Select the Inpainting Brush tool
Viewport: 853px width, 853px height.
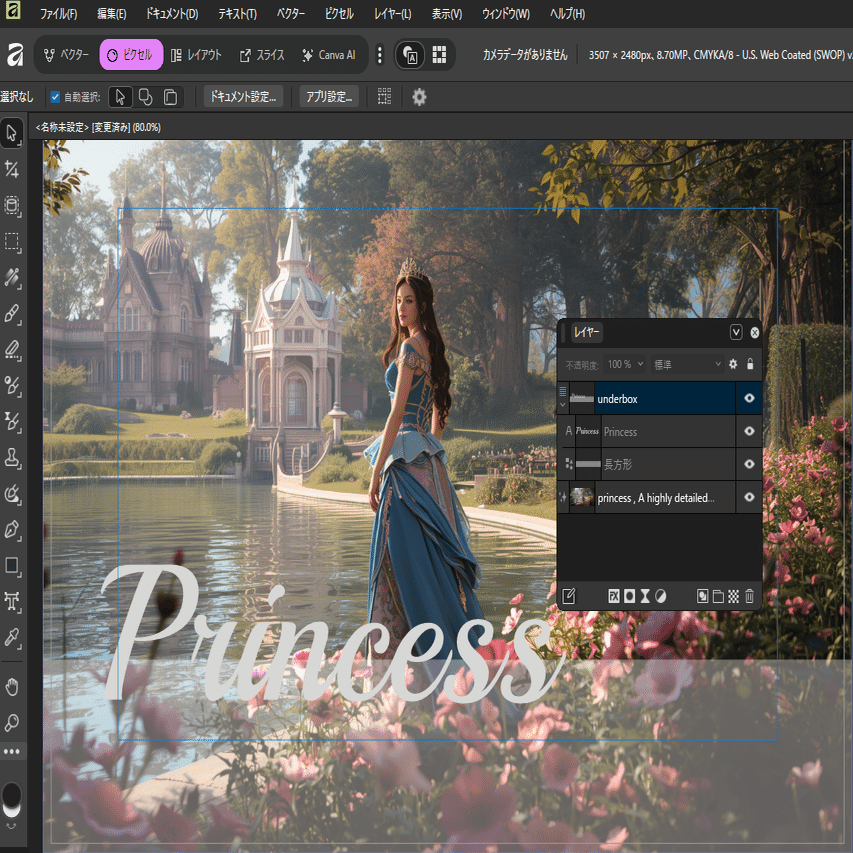(x=11, y=493)
